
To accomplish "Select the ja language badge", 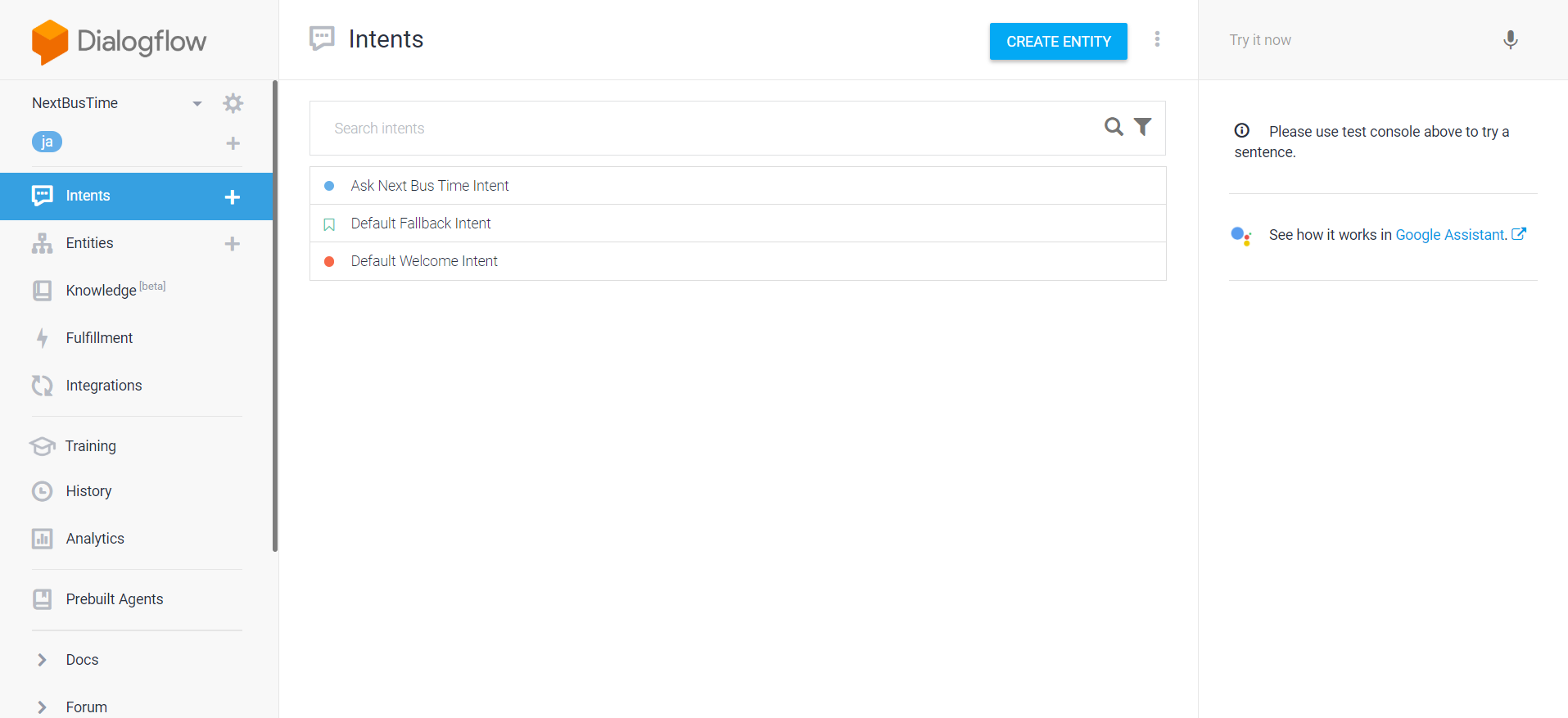I will (47, 142).
